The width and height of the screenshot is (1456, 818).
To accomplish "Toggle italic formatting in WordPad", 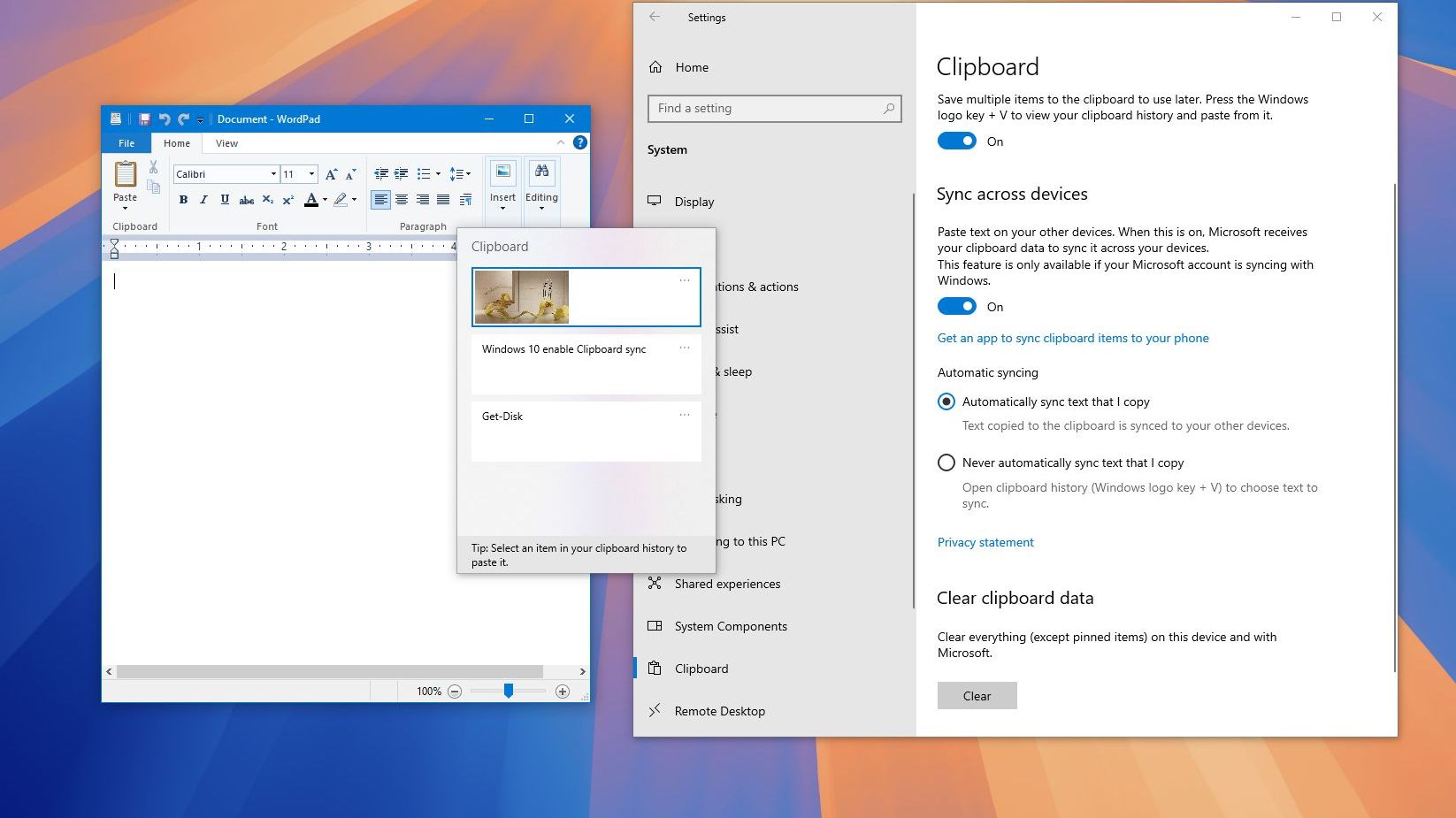I will (203, 200).
